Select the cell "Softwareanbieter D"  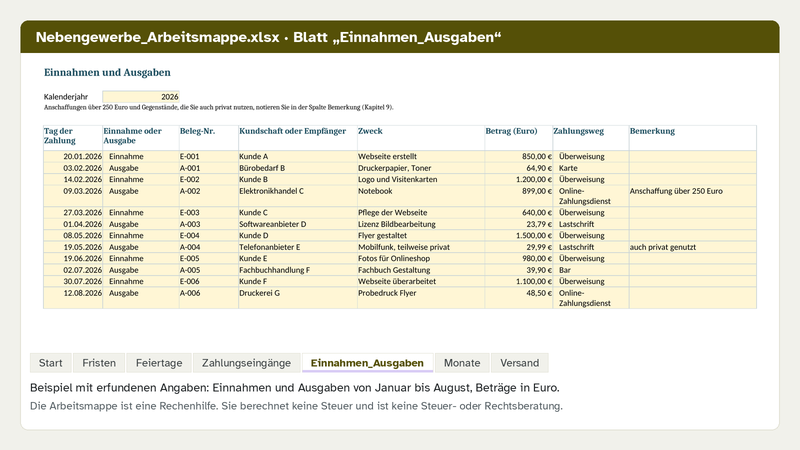298,224
